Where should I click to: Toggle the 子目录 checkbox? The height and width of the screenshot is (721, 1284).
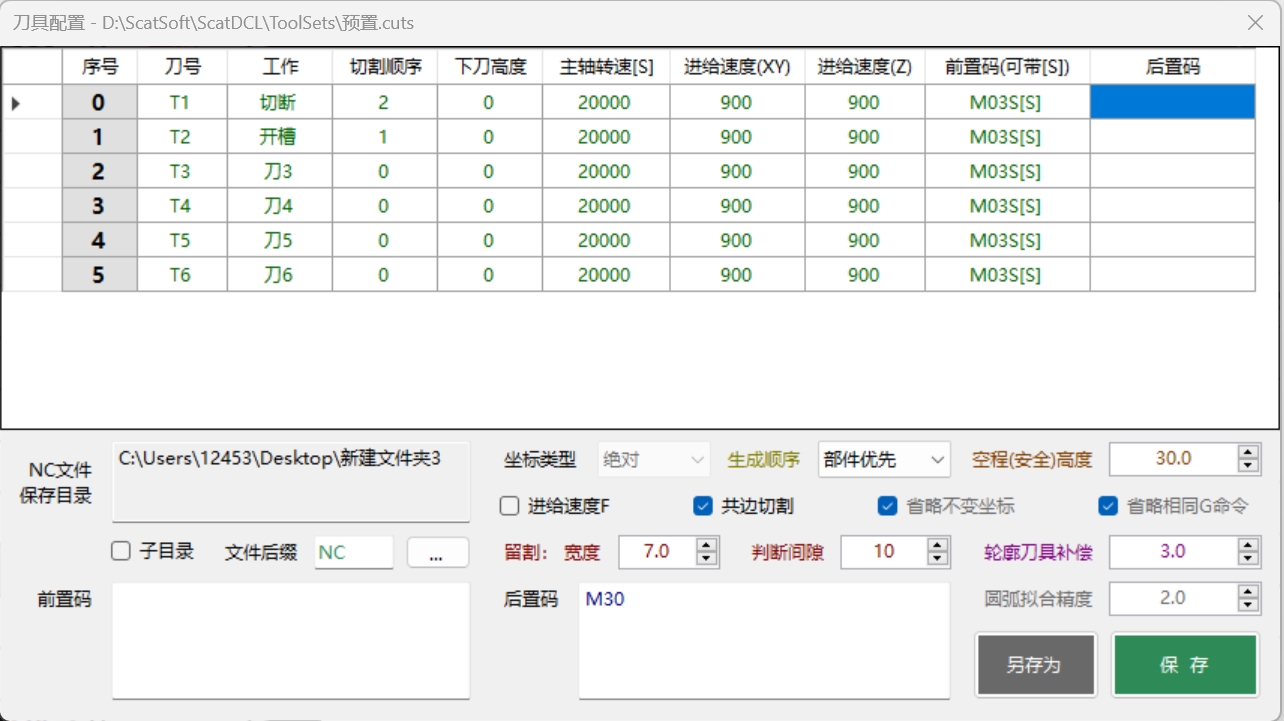[x=121, y=551]
